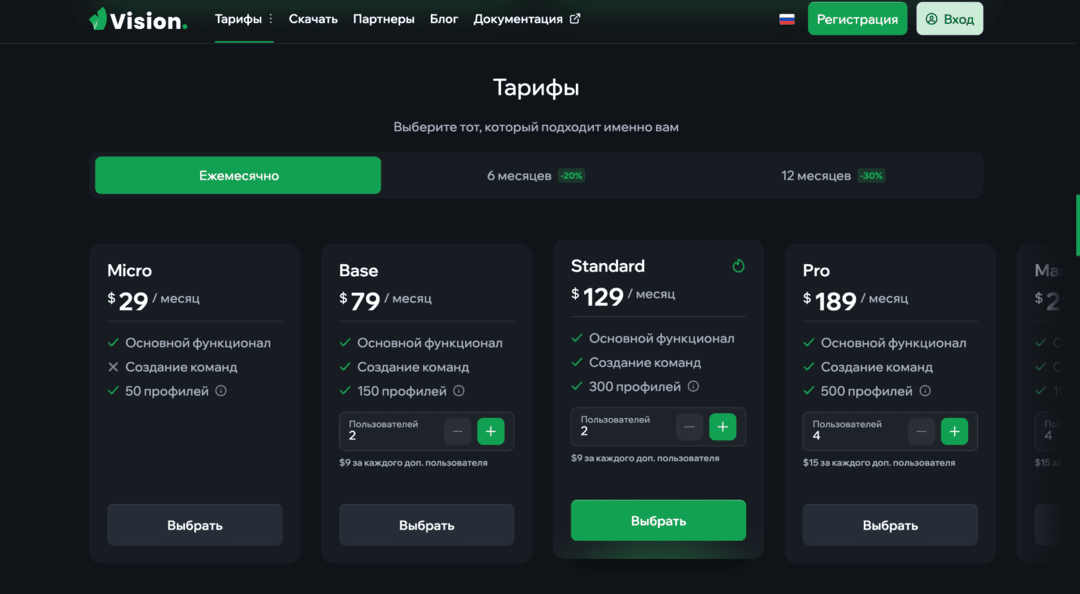Open the Тарифы navigation item
1080x594 pixels.
coord(238,19)
